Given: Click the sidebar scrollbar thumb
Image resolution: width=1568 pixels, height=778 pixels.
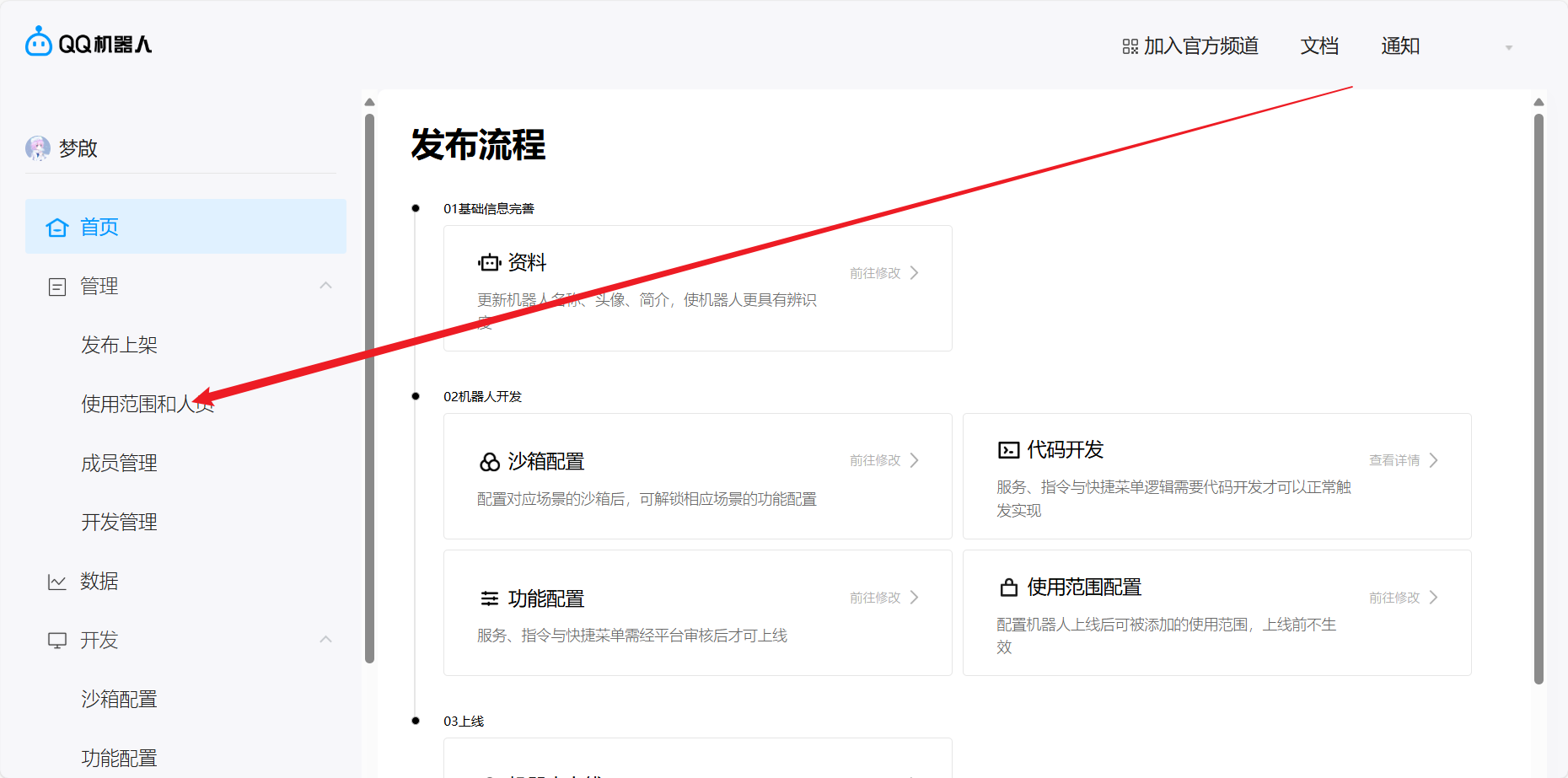Looking at the screenshot, I should [x=369, y=389].
